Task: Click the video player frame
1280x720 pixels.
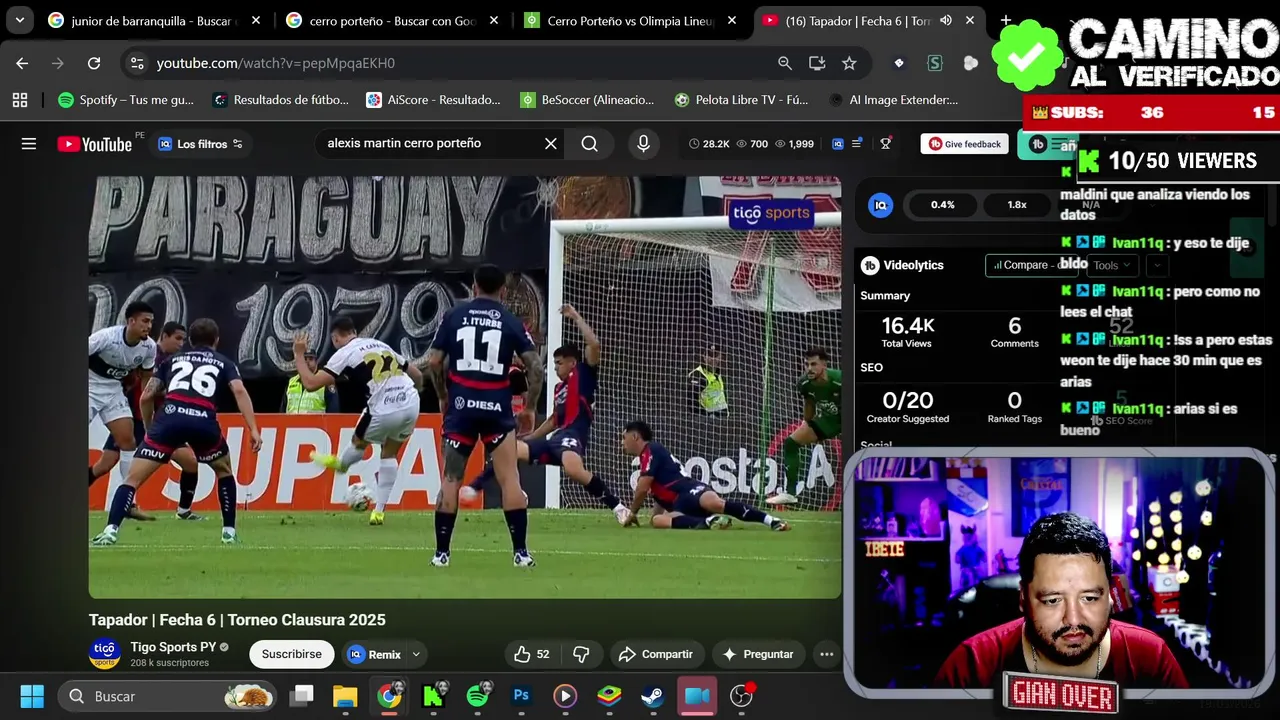Action: (x=465, y=388)
